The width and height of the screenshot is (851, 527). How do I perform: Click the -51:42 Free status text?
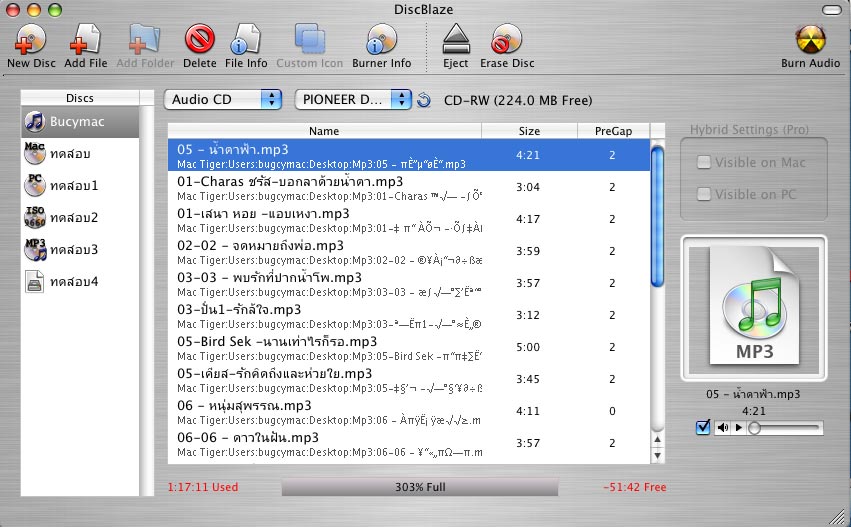coord(634,487)
